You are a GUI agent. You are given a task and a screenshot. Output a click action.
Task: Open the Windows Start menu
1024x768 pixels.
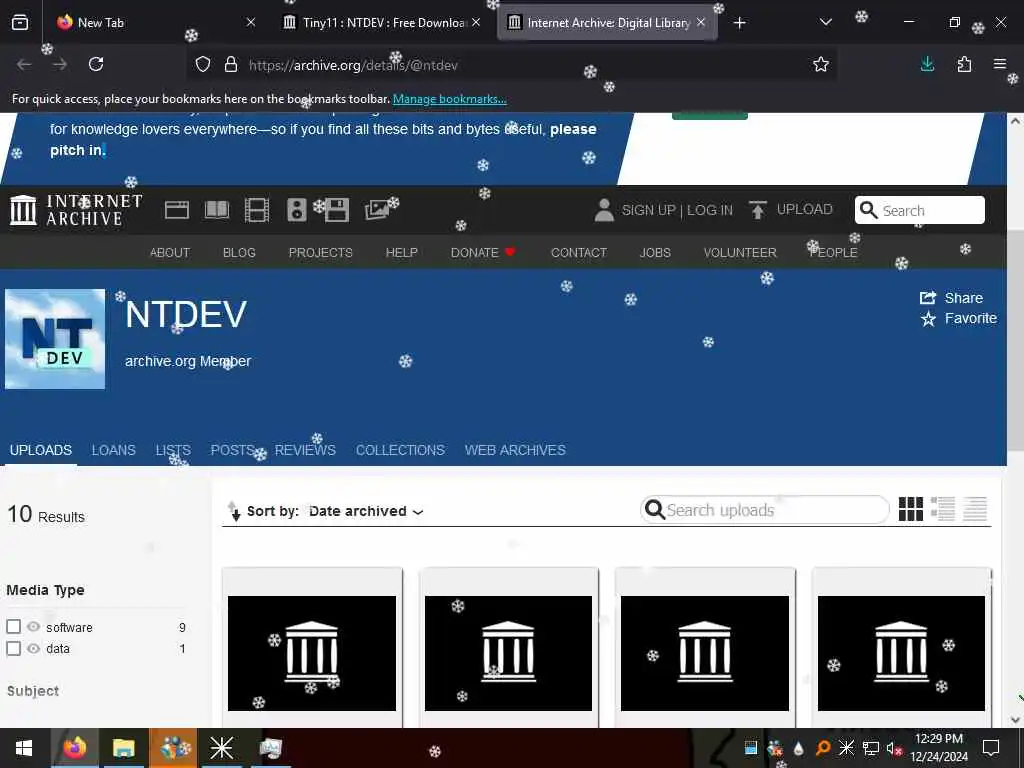pos(24,748)
